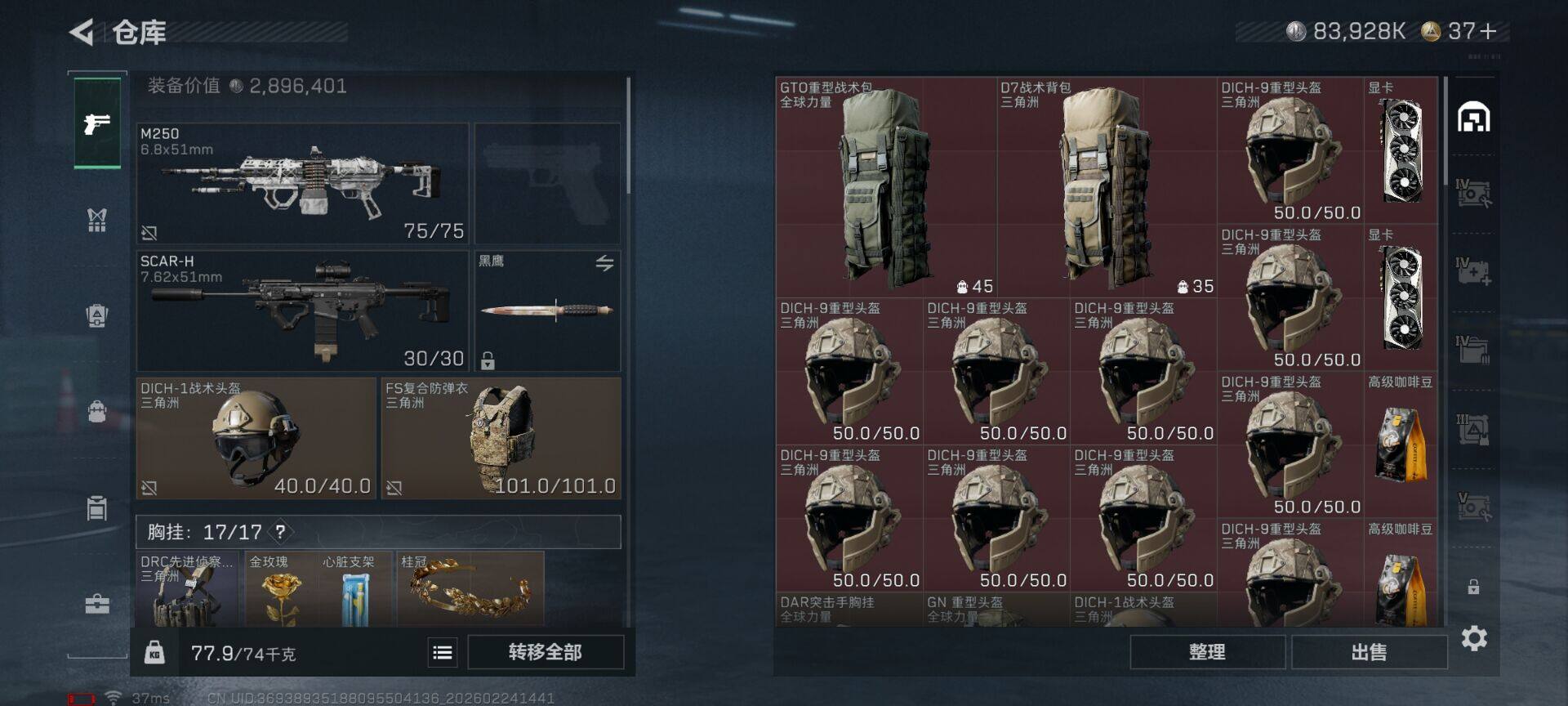Toggle the swap arrows on 黑鹰 knife slot
Screen dimensions: 1568x706
pyautogui.click(x=604, y=263)
